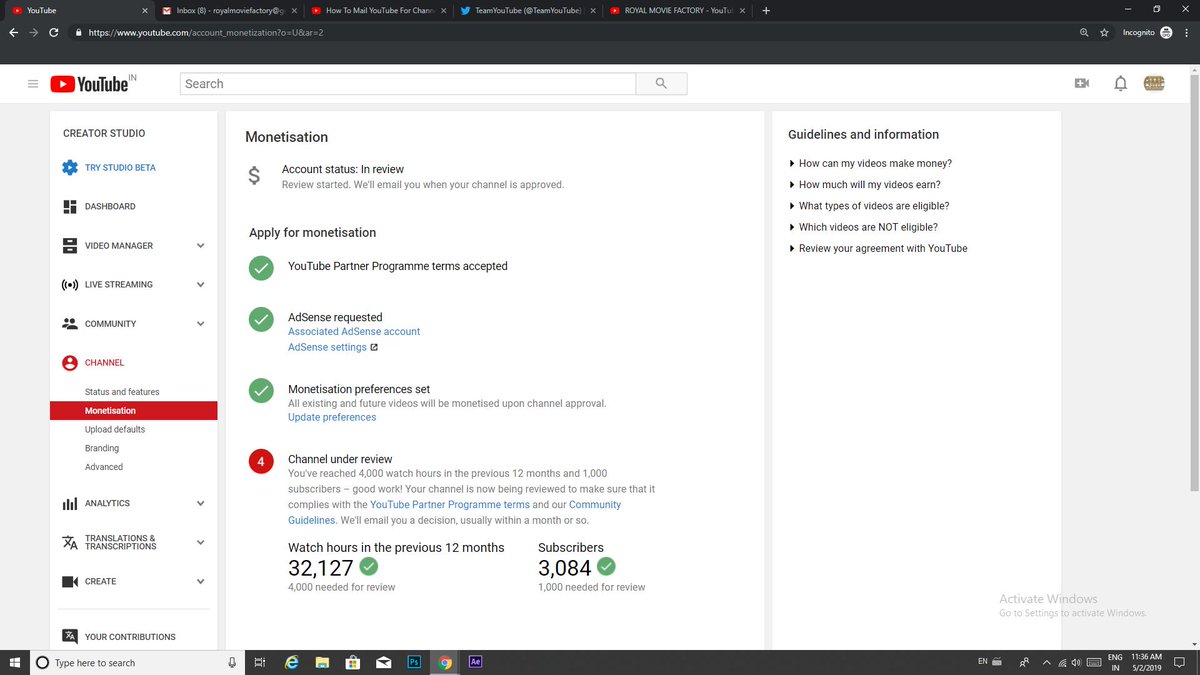Expand the Community section
Screen dimensions: 1200x675
200,324
